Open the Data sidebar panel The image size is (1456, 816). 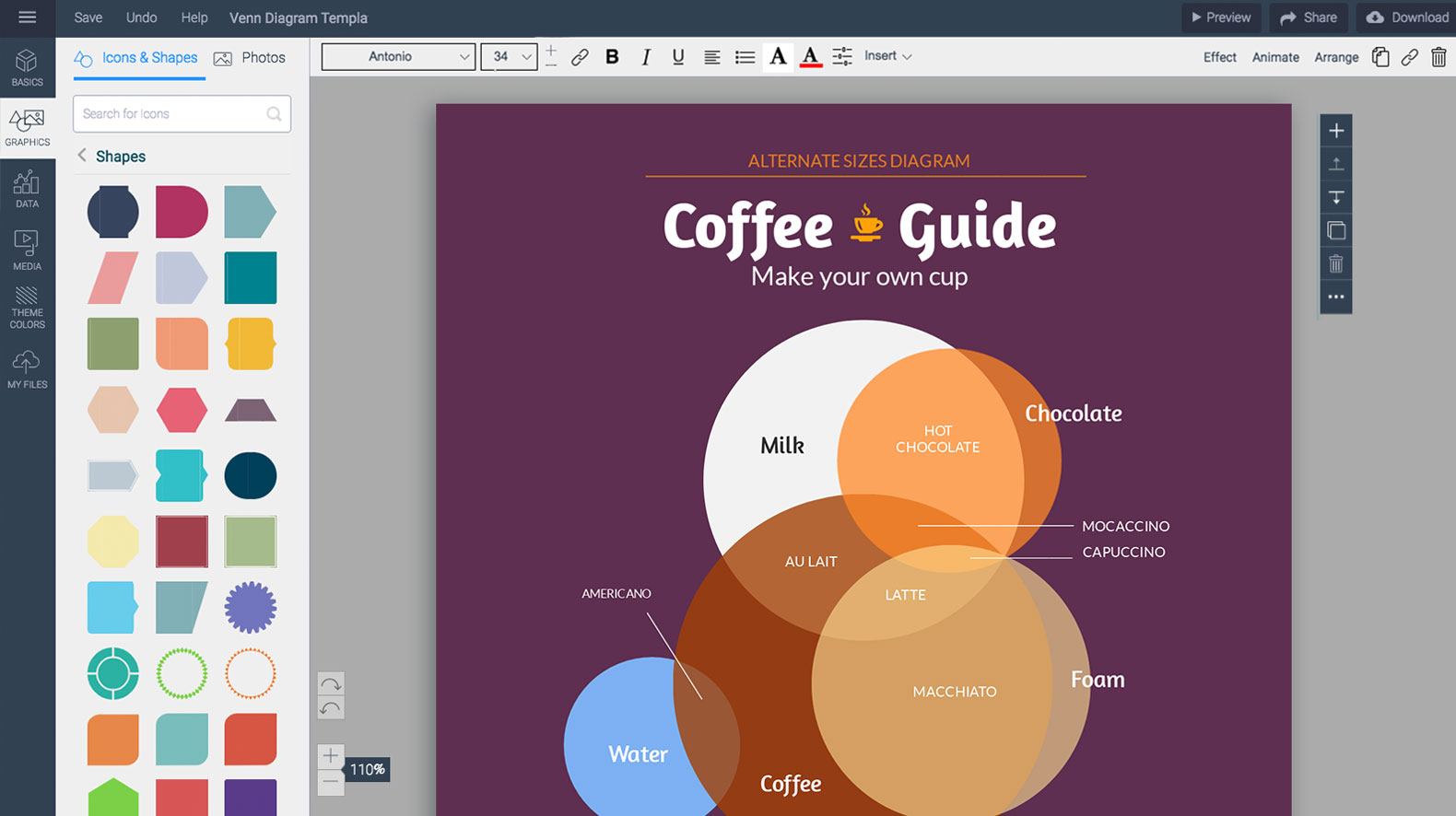click(x=27, y=189)
